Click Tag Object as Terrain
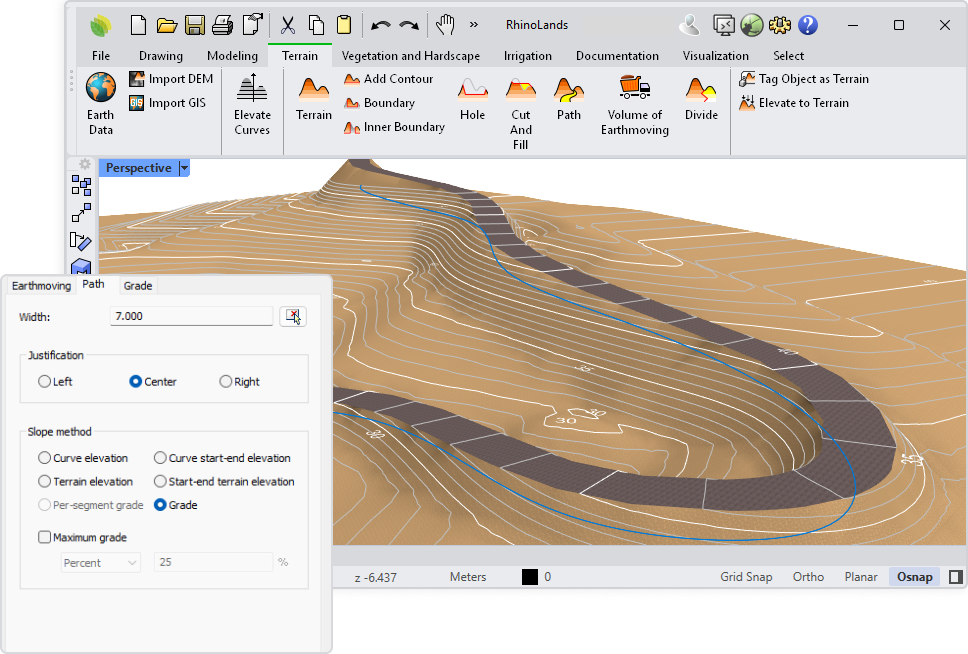 (804, 79)
